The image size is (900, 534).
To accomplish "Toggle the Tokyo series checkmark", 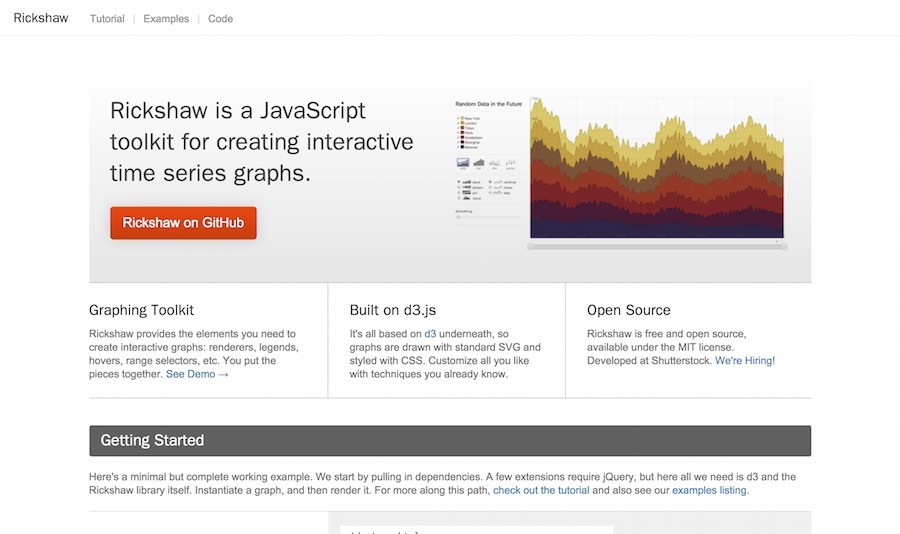I will coord(458,128).
